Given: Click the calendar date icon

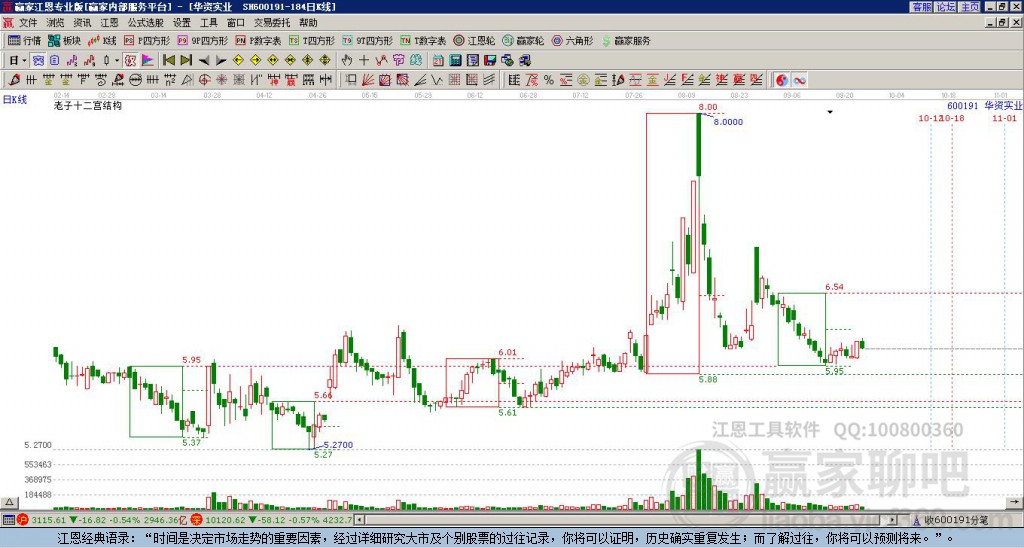Looking at the screenshot, I should coord(438,61).
